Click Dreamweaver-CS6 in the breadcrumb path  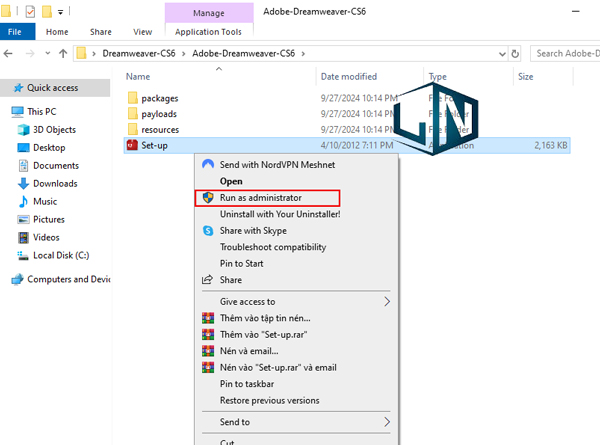click(x=139, y=53)
